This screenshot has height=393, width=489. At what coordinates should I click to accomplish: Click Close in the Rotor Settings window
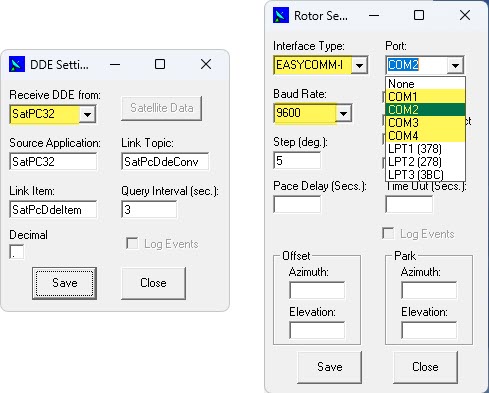pyautogui.click(x=425, y=367)
